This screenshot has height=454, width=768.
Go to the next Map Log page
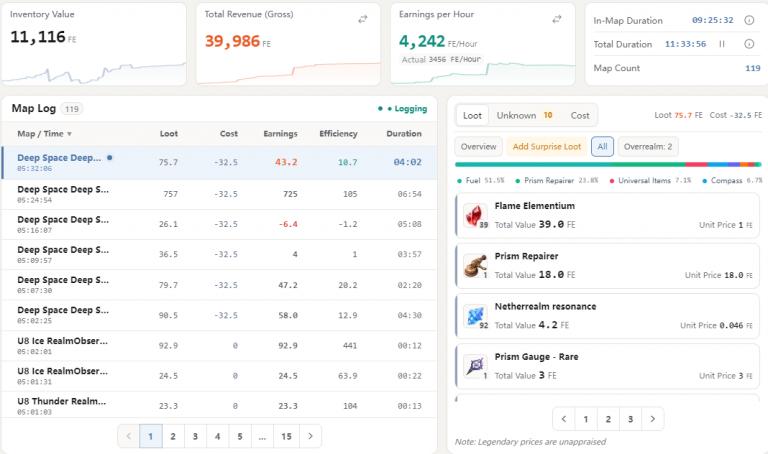(x=310, y=436)
